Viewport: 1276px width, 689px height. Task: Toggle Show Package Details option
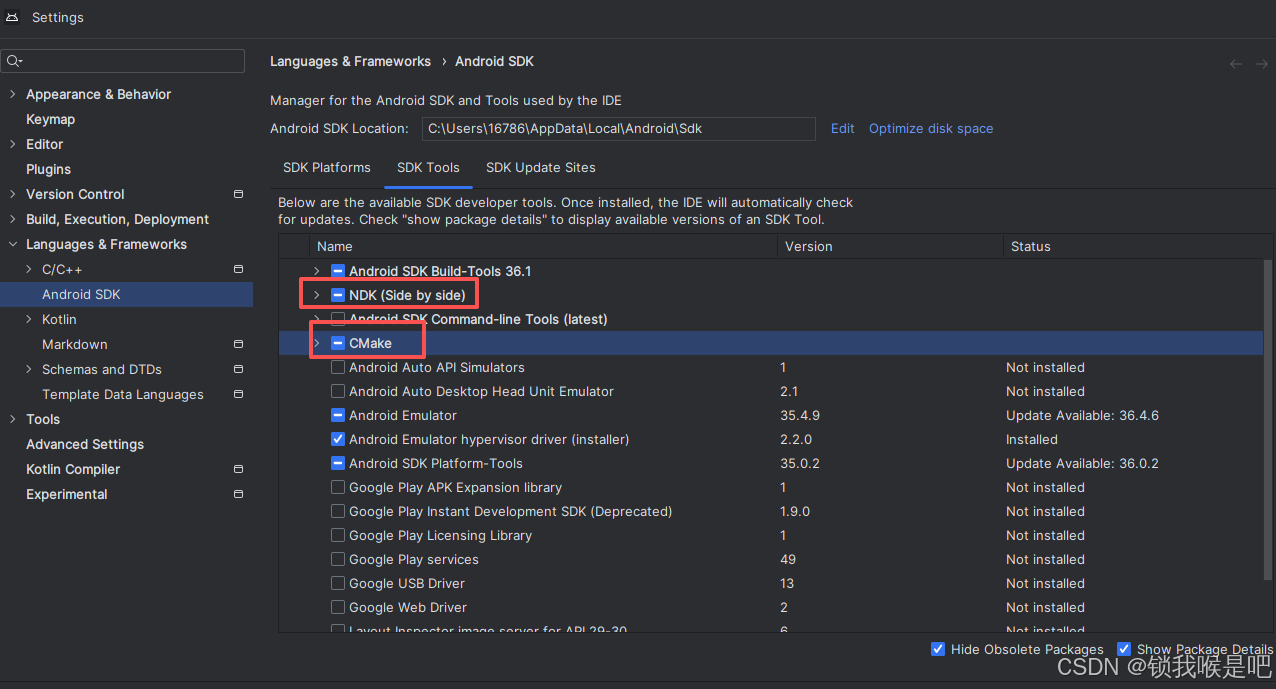tap(1124, 649)
